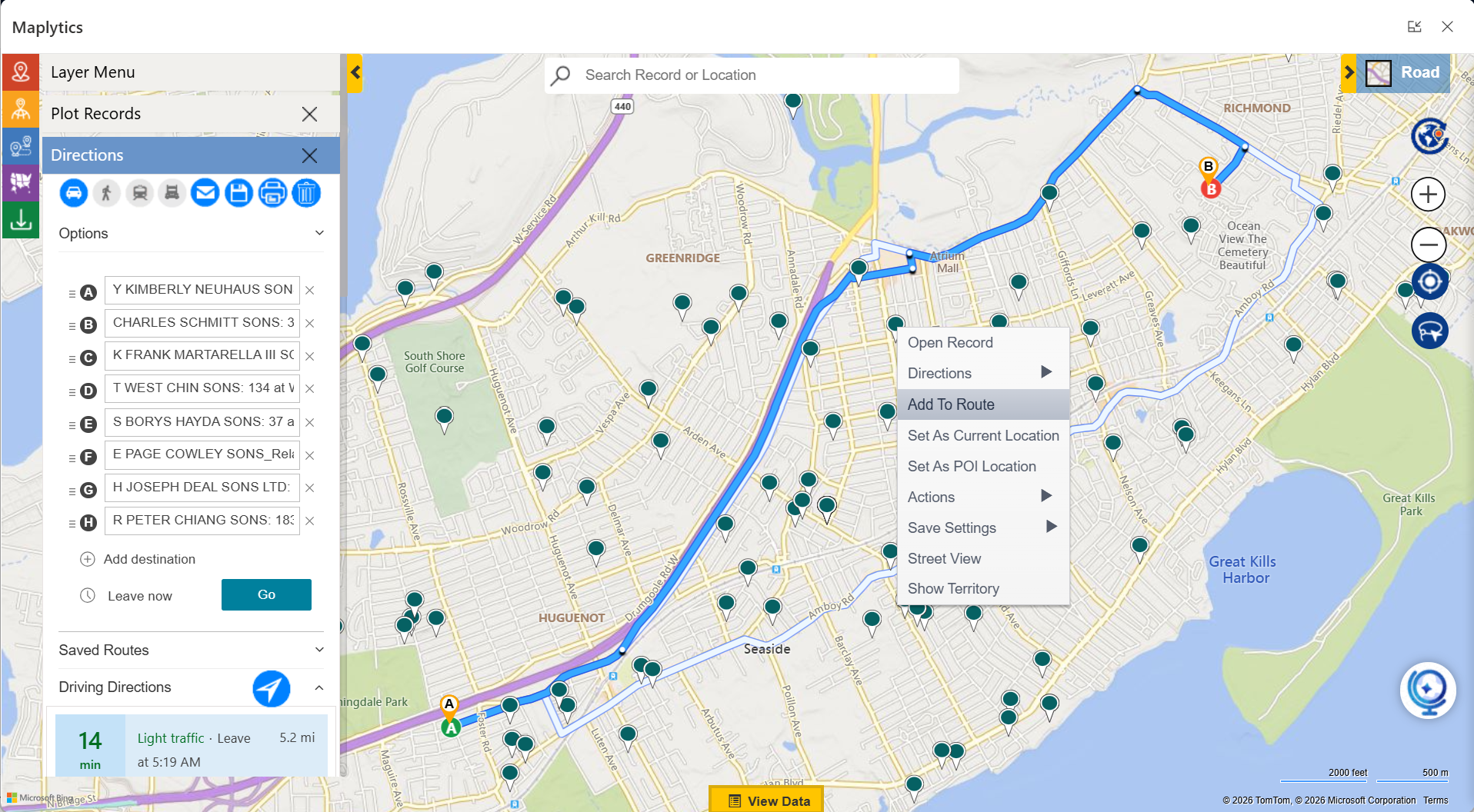Click the blue navigation arrow icon
The image size is (1474, 812).
point(272,688)
